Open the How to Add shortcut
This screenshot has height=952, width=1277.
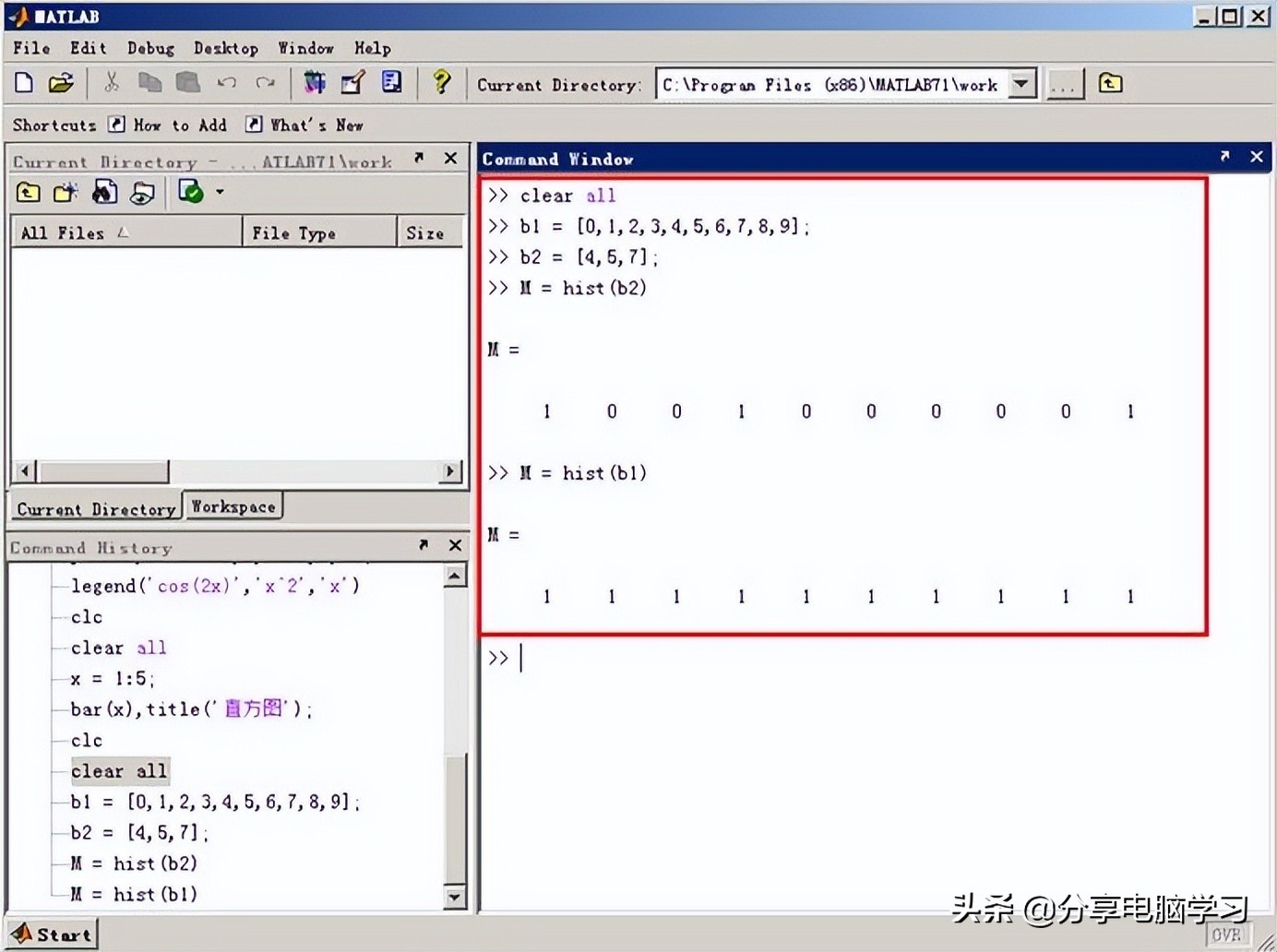pyautogui.click(x=167, y=125)
